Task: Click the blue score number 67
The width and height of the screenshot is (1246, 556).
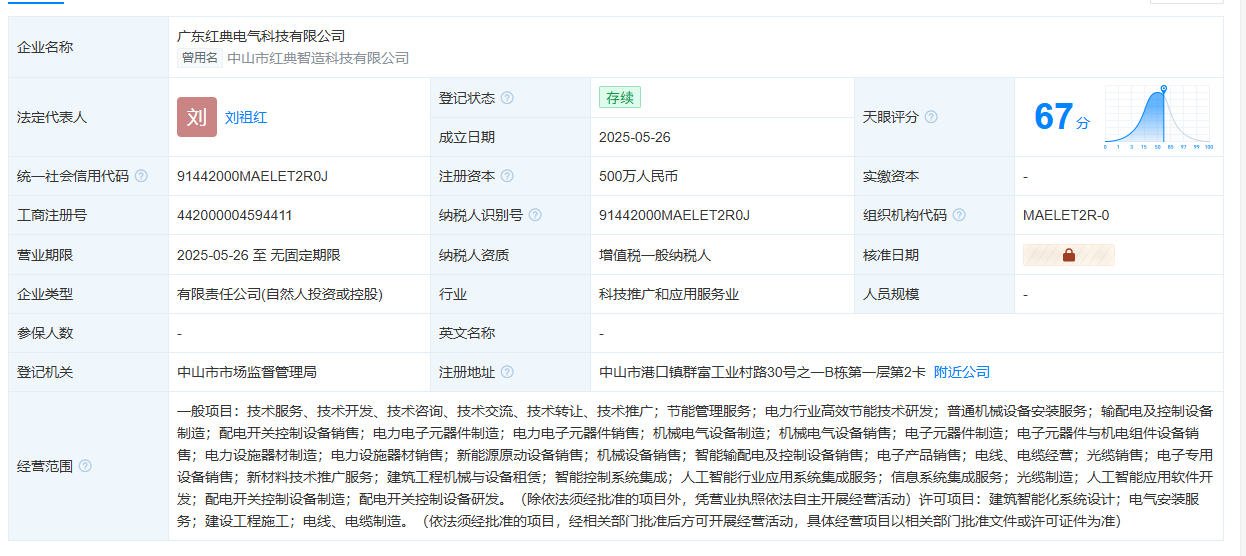Action: 1053,117
